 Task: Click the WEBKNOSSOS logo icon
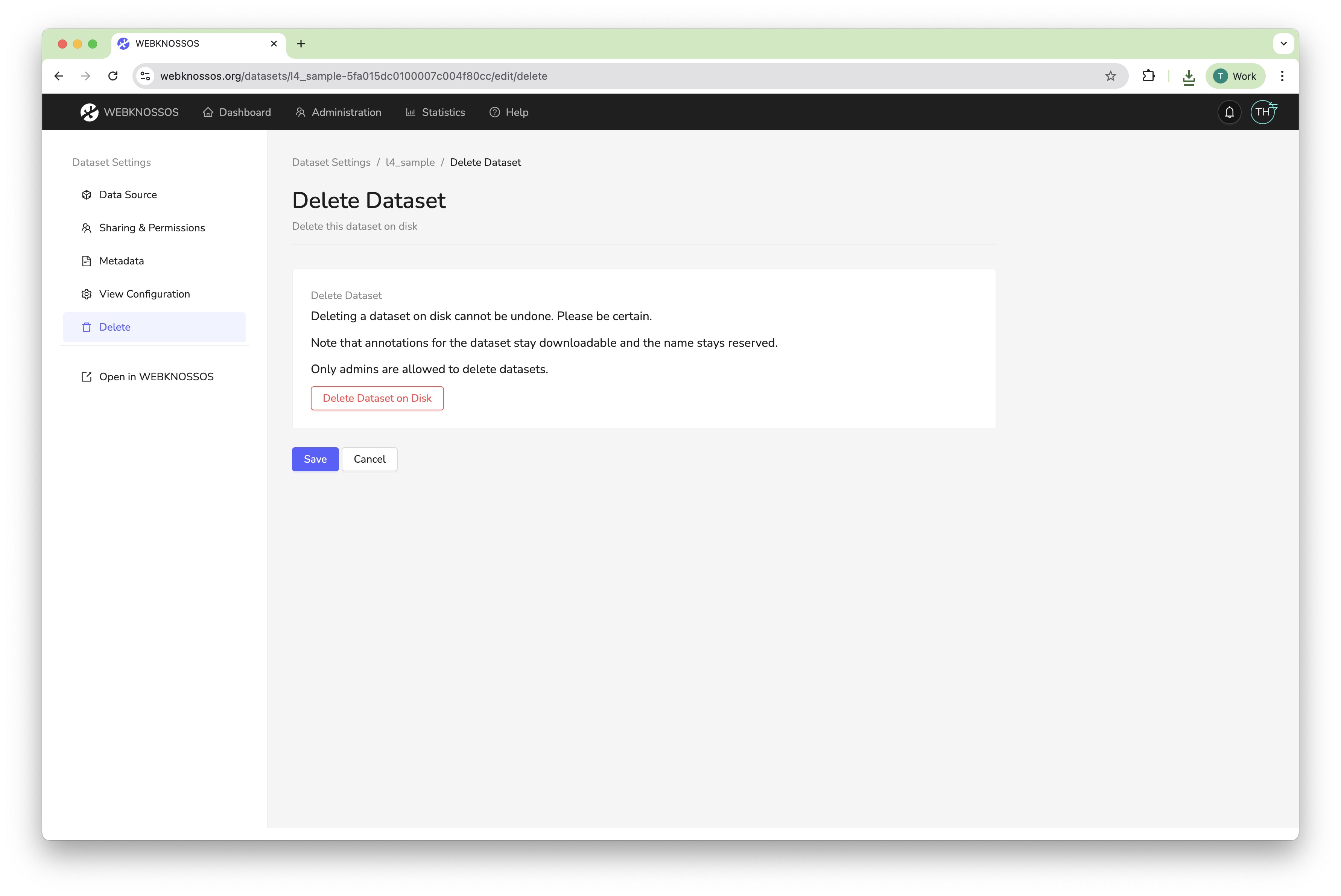click(89, 112)
